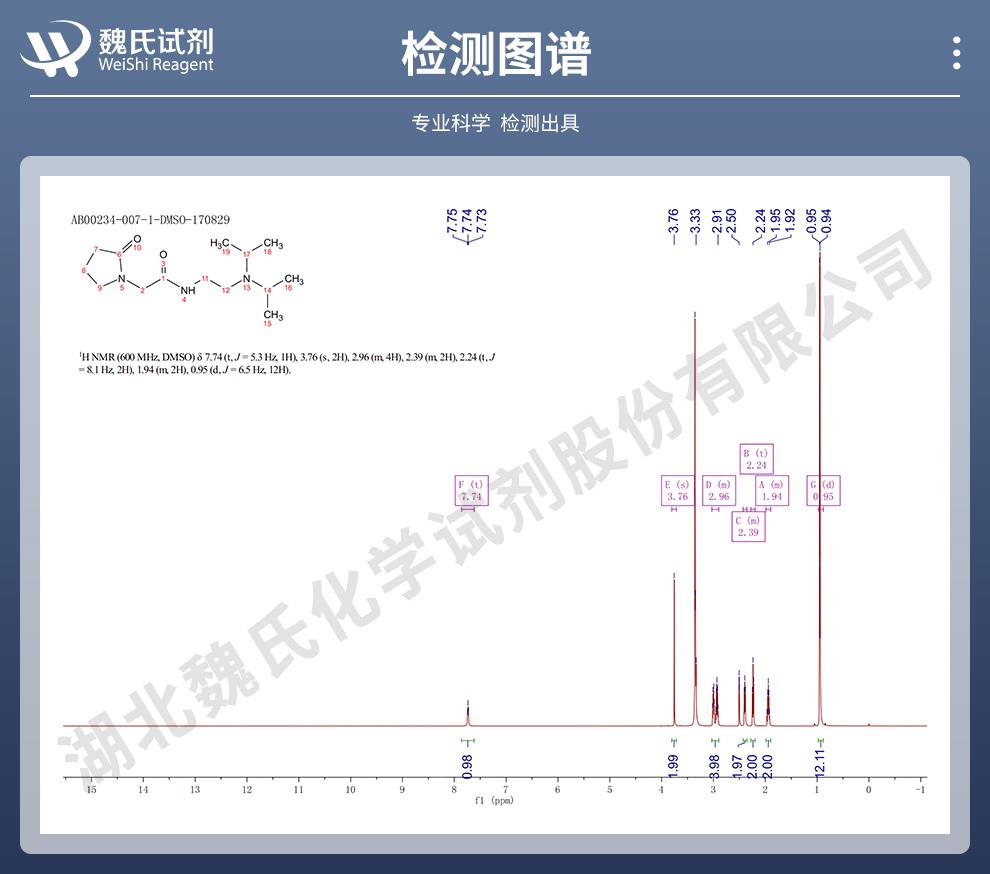Expand the 0.95/0.94 doublet labels

820,218
